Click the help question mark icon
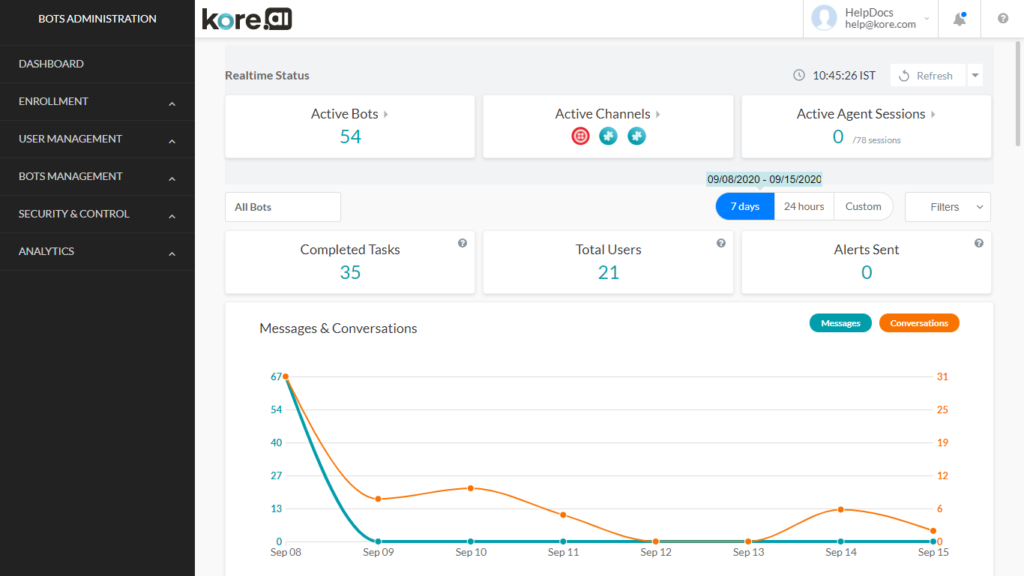The width and height of the screenshot is (1024, 576). pos(1003,18)
